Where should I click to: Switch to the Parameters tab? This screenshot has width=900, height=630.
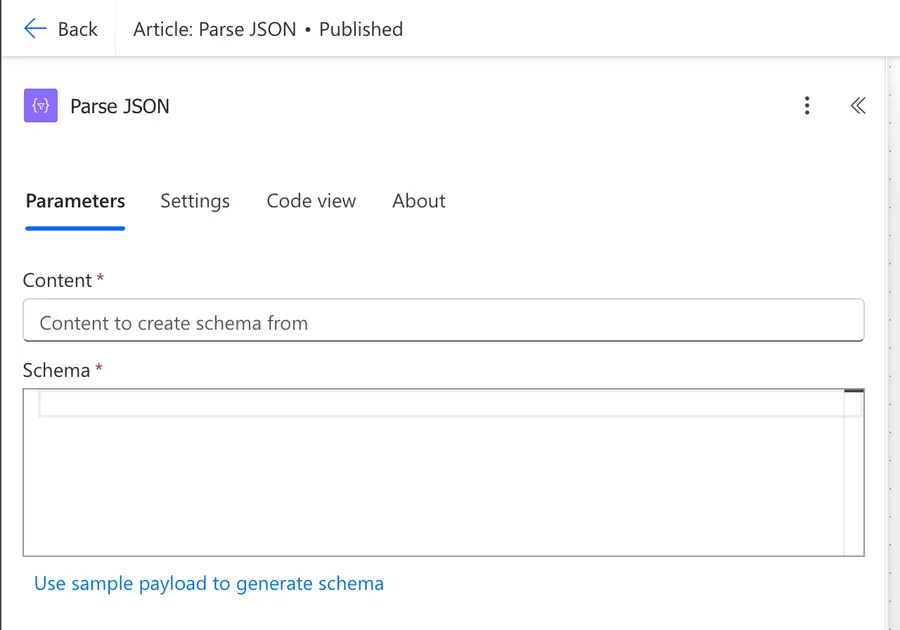click(75, 201)
